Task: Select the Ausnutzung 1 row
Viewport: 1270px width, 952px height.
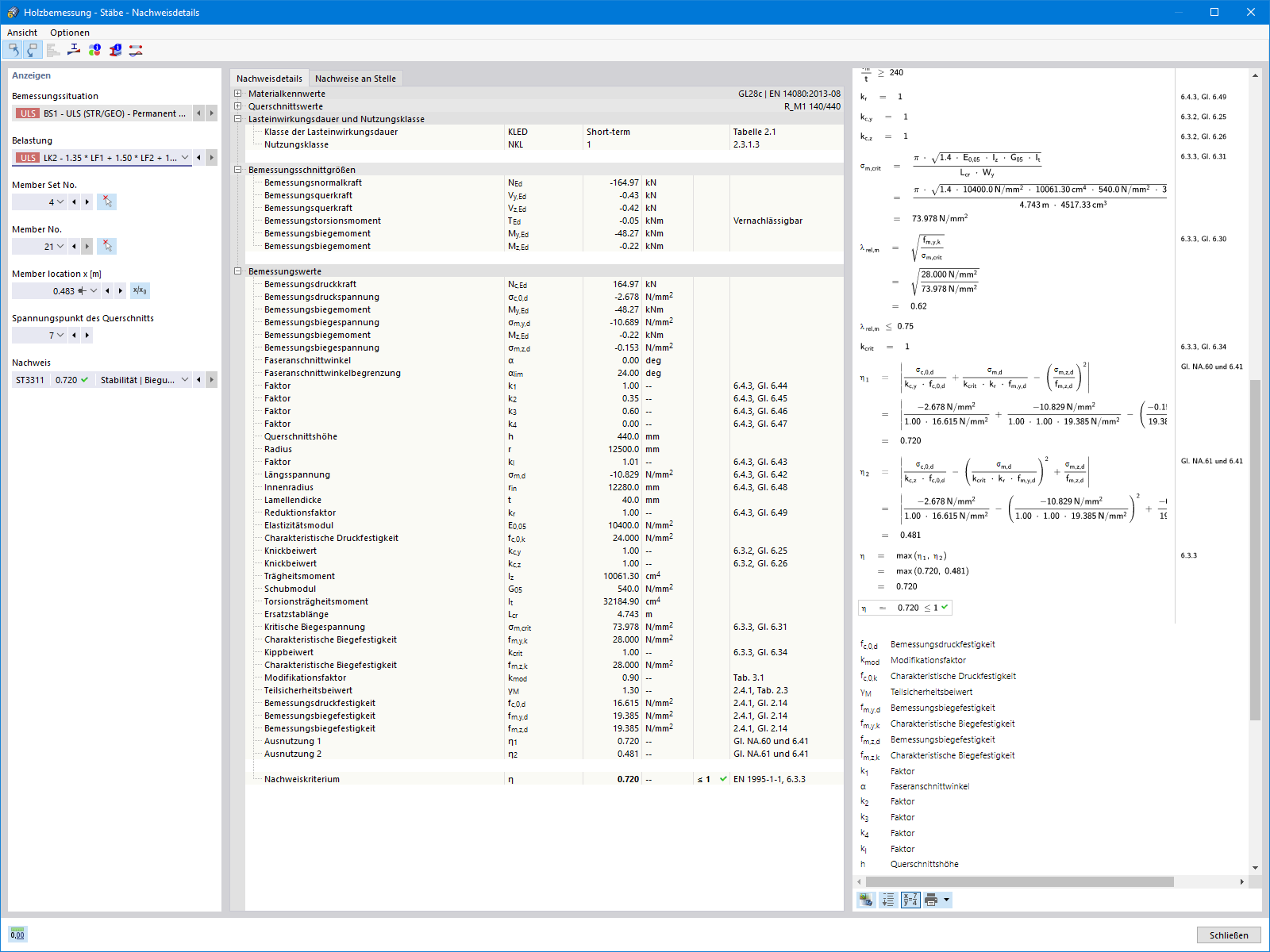Action: point(545,741)
